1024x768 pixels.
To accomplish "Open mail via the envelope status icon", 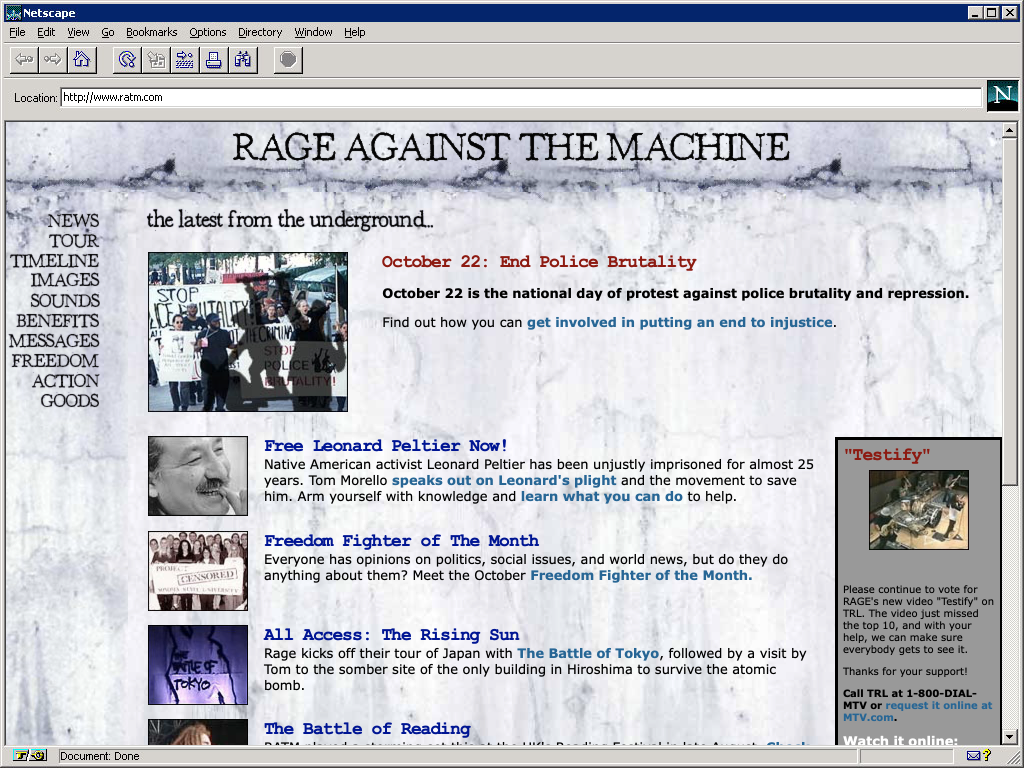I will (x=975, y=755).
